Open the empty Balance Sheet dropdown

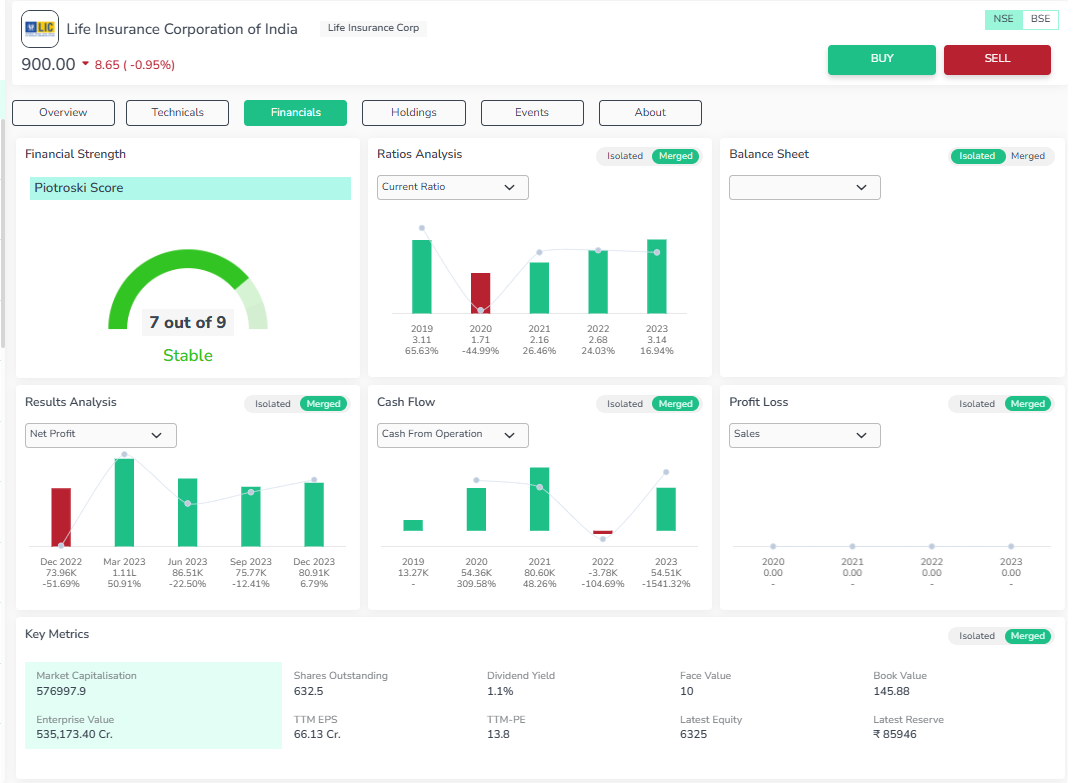(805, 187)
